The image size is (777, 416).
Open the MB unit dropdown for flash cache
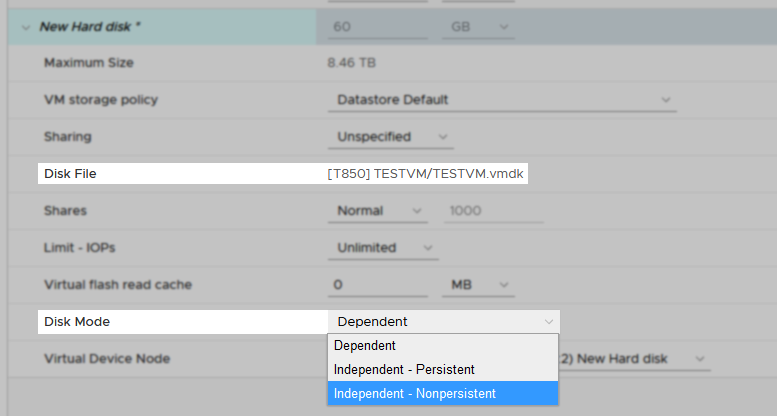coord(478,285)
